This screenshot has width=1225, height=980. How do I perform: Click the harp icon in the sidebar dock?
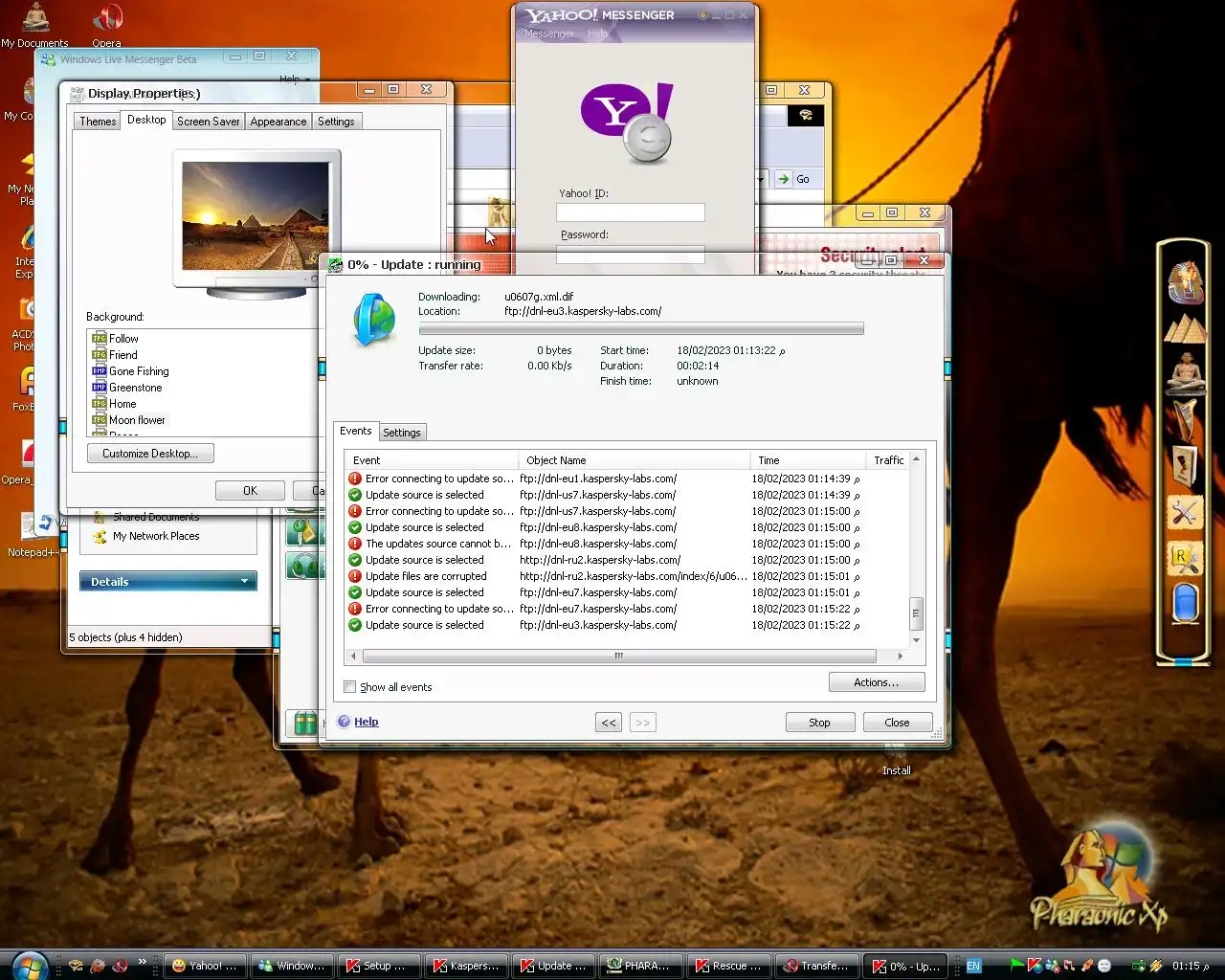(x=1185, y=421)
